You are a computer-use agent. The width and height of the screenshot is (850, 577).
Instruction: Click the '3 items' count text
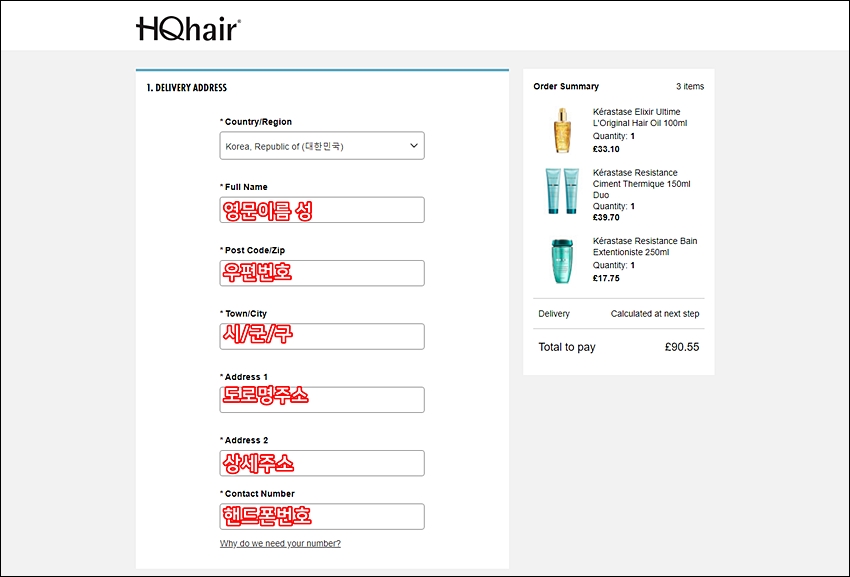690,86
